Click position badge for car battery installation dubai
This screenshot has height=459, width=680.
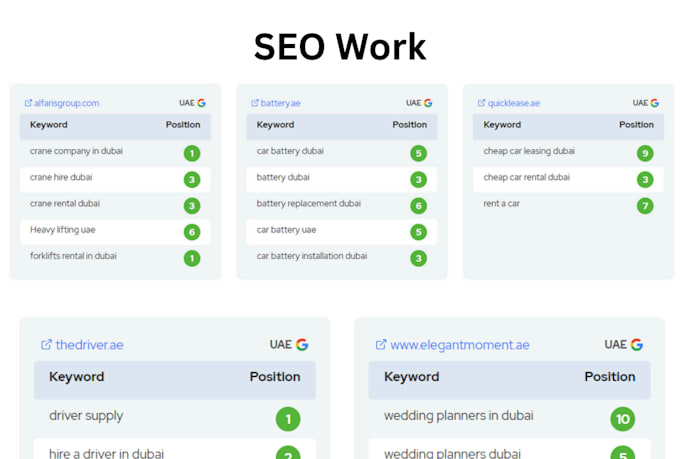click(418, 259)
